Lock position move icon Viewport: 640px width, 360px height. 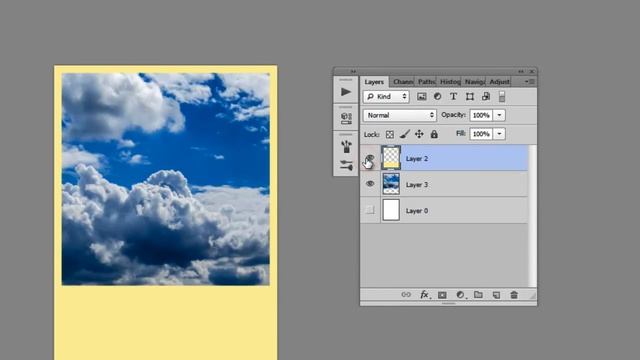(419, 134)
